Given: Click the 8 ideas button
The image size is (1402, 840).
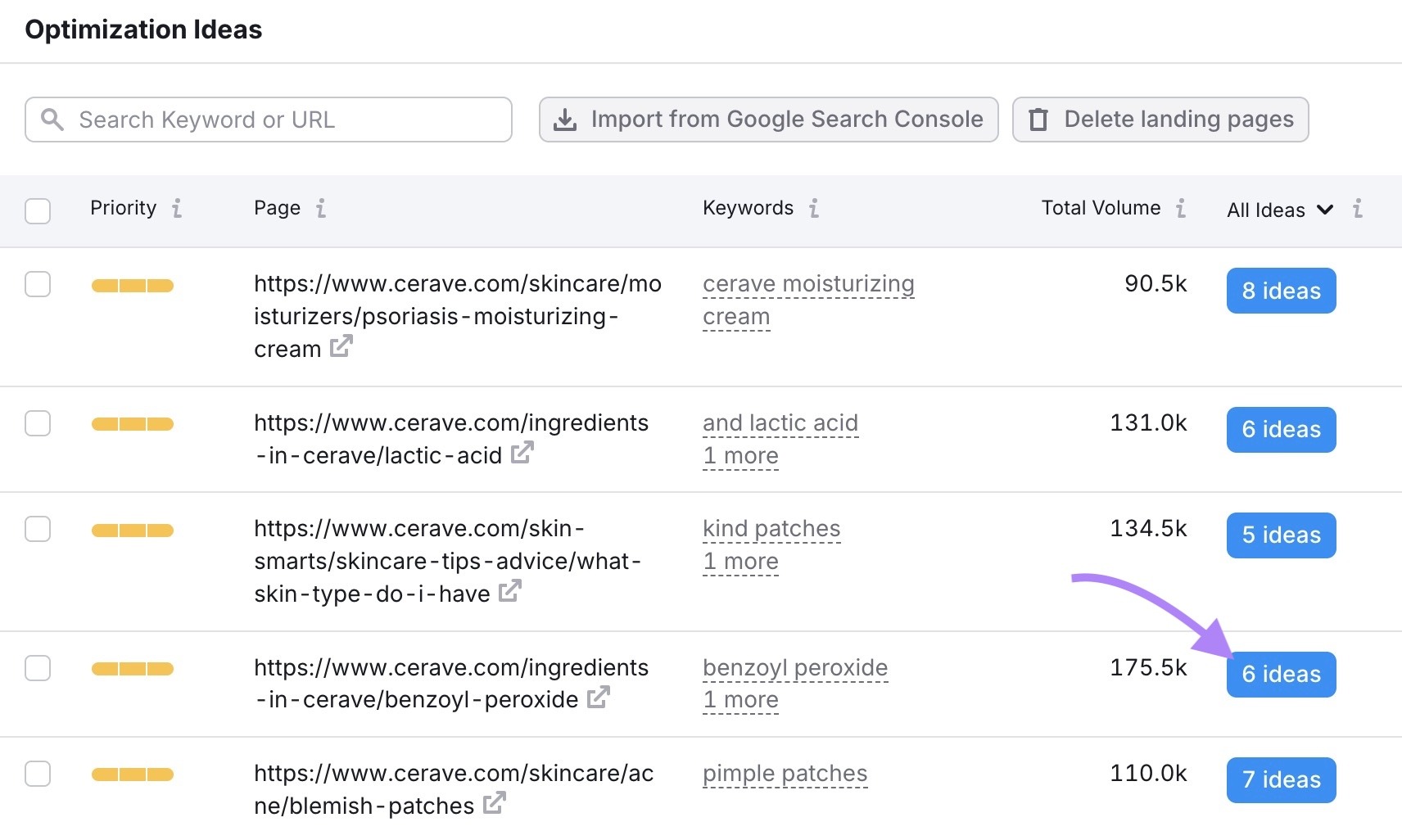Looking at the screenshot, I should coord(1280,291).
